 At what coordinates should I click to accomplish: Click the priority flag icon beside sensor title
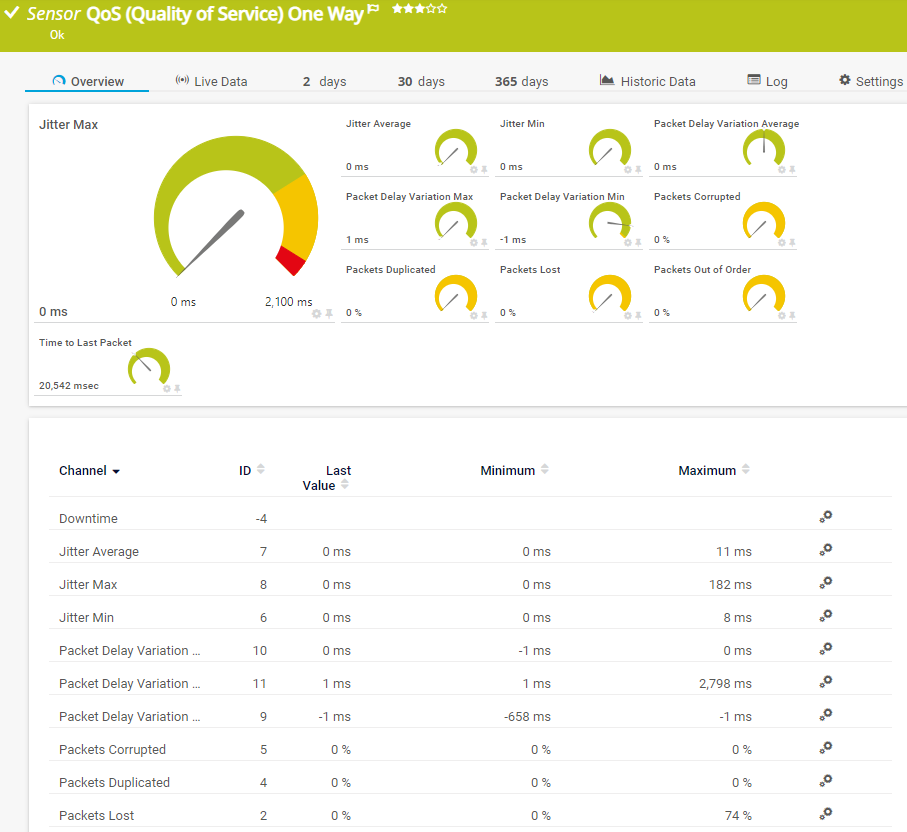pos(374,10)
